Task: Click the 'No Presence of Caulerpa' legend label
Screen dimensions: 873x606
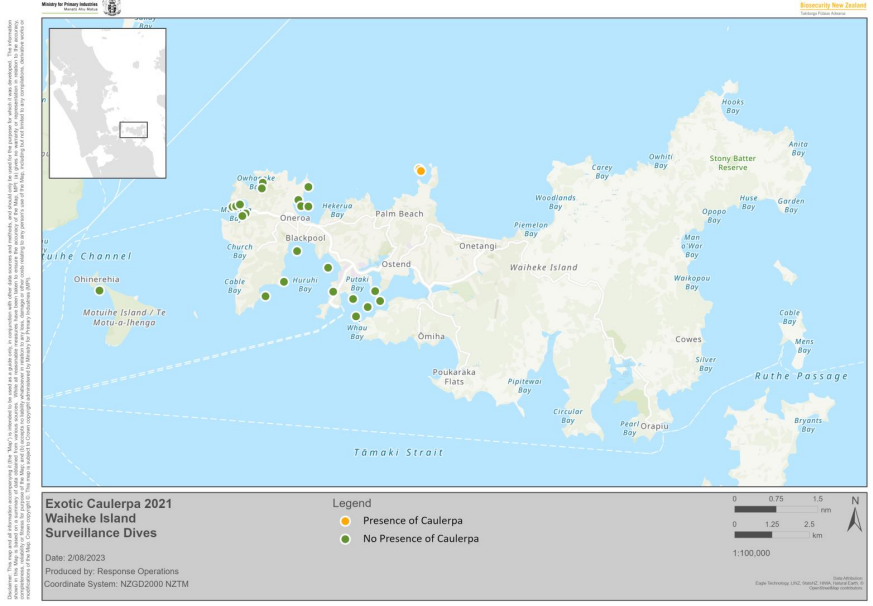Action: [x=421, y=539]
